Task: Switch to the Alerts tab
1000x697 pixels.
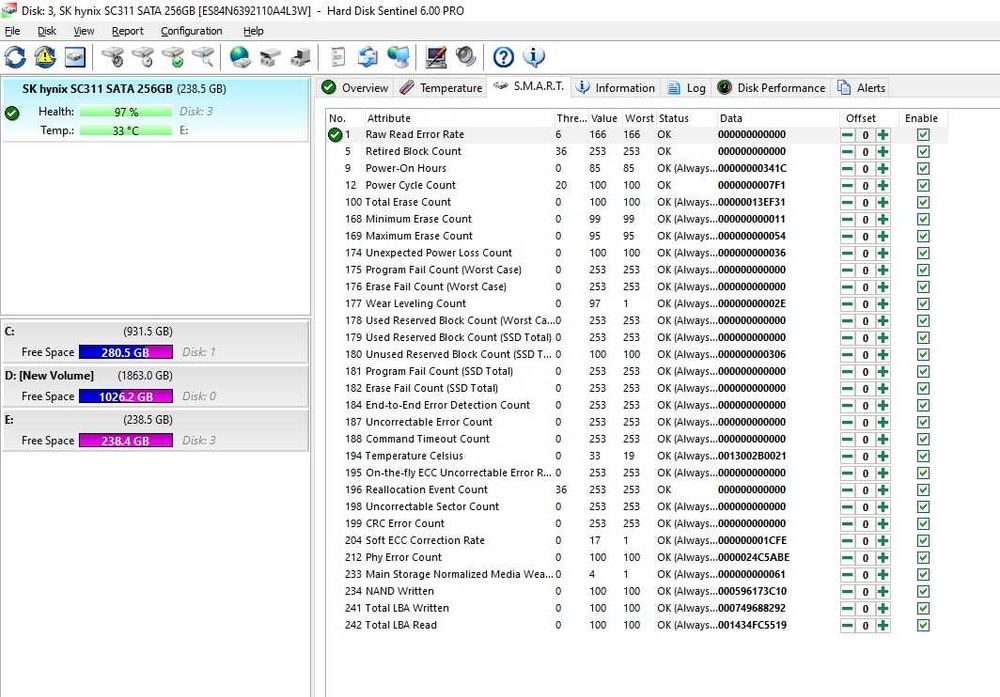Action: tap(862, 88)
